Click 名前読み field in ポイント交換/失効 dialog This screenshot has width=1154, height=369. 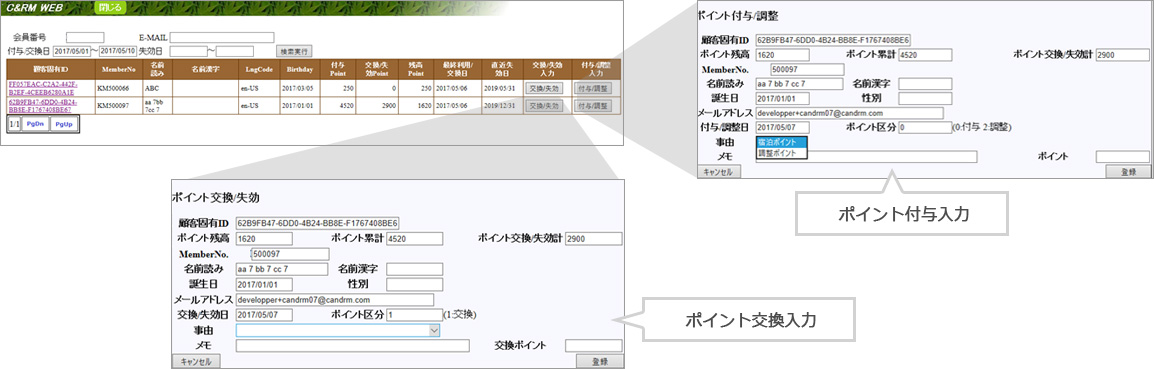pos(282,269)
